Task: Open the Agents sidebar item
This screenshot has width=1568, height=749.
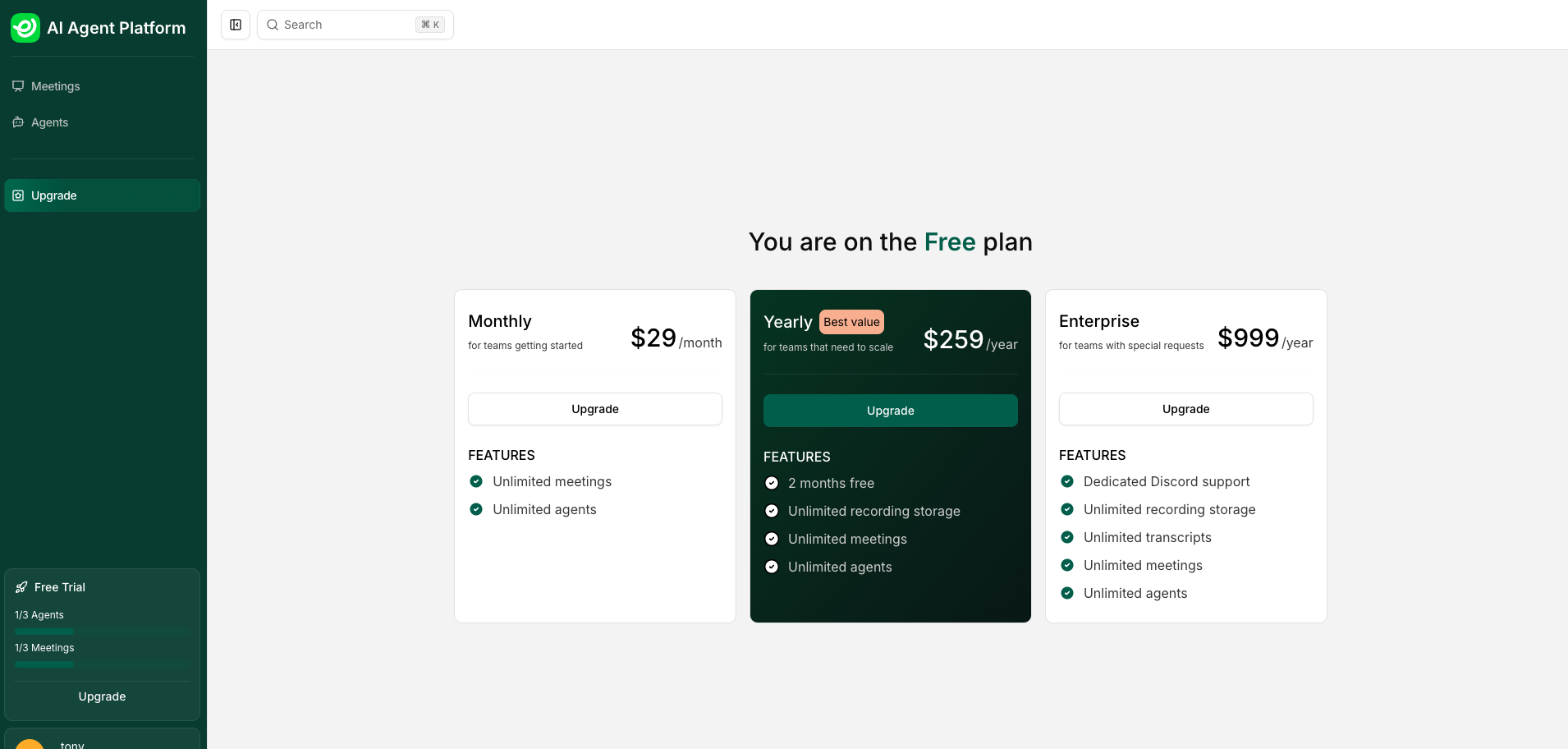Action: coord(102,122)
